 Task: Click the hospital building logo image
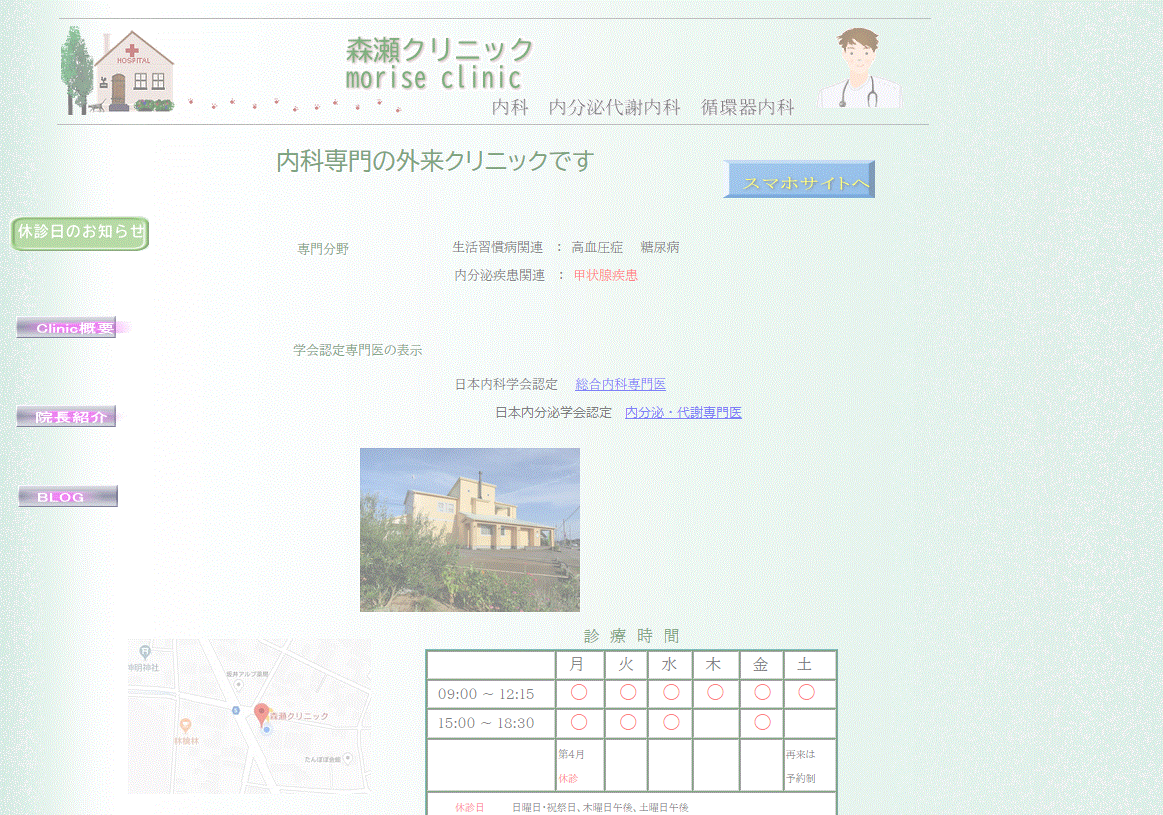118,71
